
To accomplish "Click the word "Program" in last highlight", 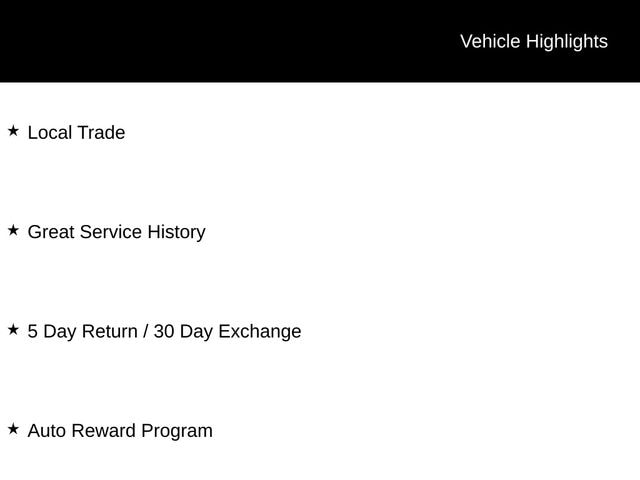I will point(177,431).
